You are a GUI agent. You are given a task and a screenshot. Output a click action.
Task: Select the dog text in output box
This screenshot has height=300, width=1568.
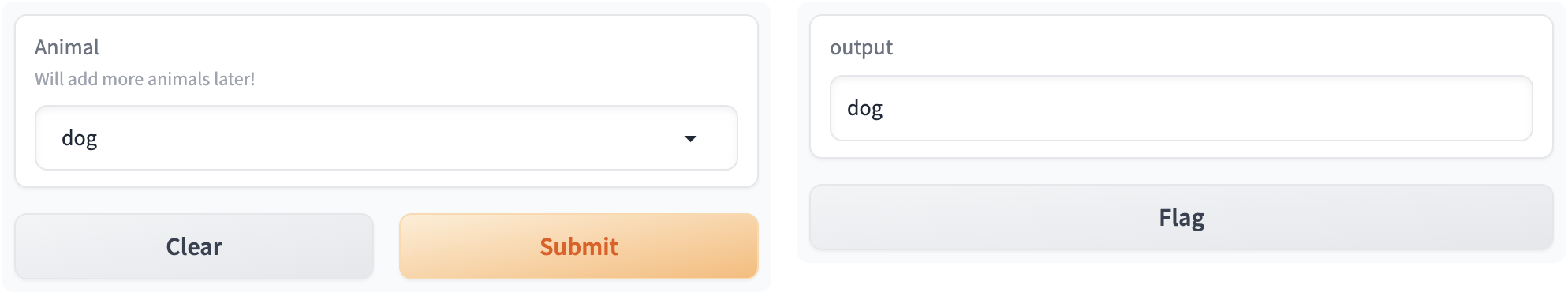[864, 109]
